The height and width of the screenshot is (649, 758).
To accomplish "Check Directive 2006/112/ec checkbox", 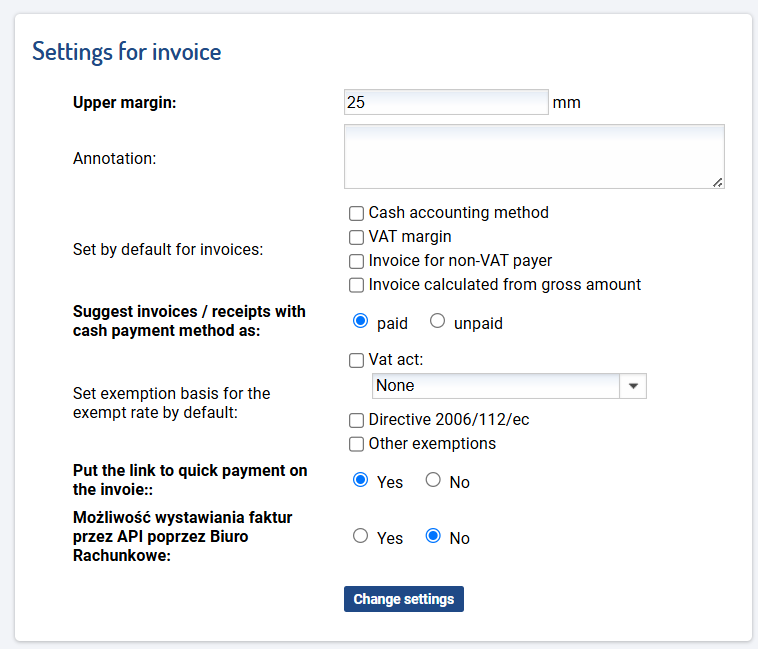I will 356,420.
